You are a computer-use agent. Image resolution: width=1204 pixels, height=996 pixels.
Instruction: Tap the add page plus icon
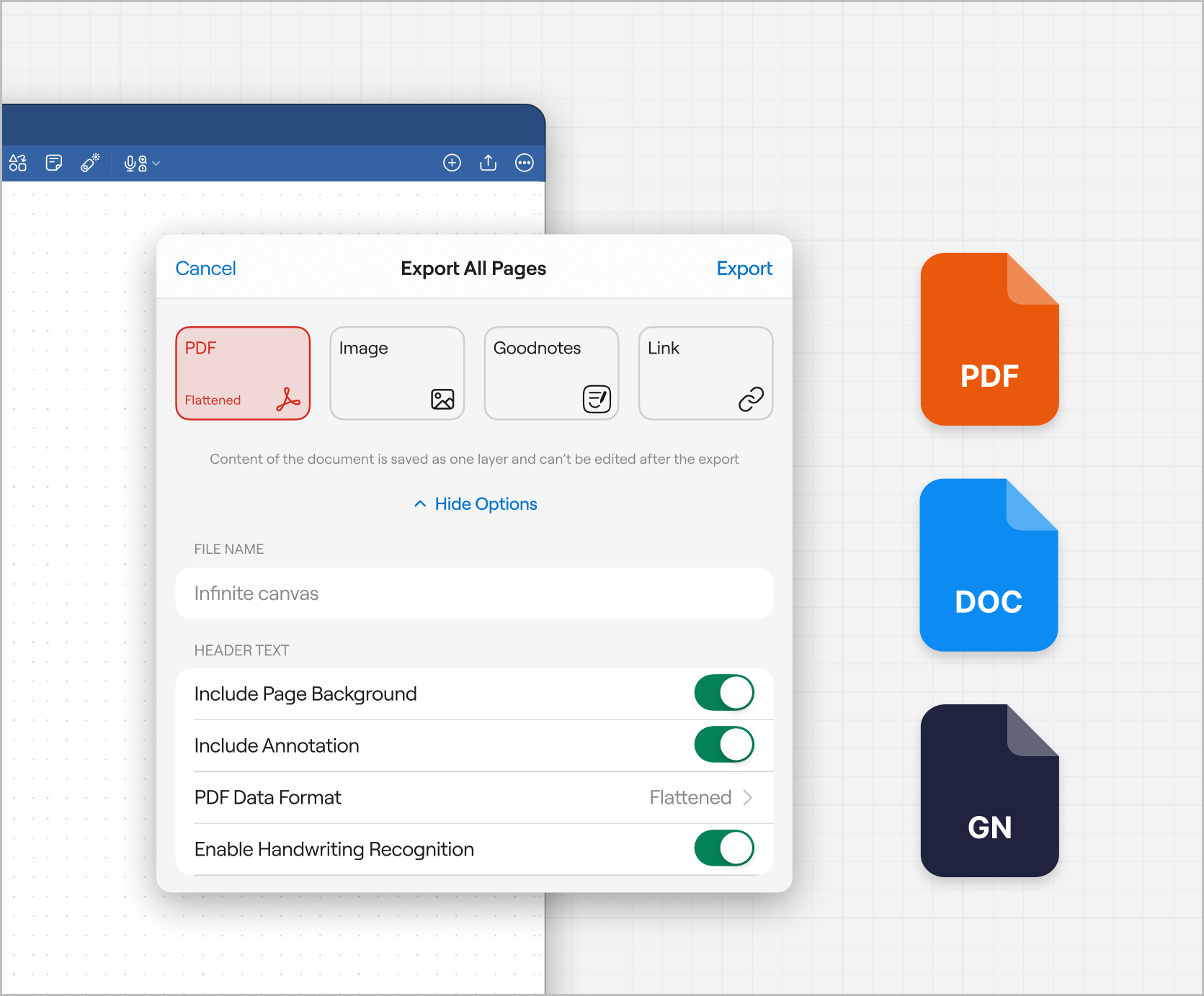coord(452,163)
